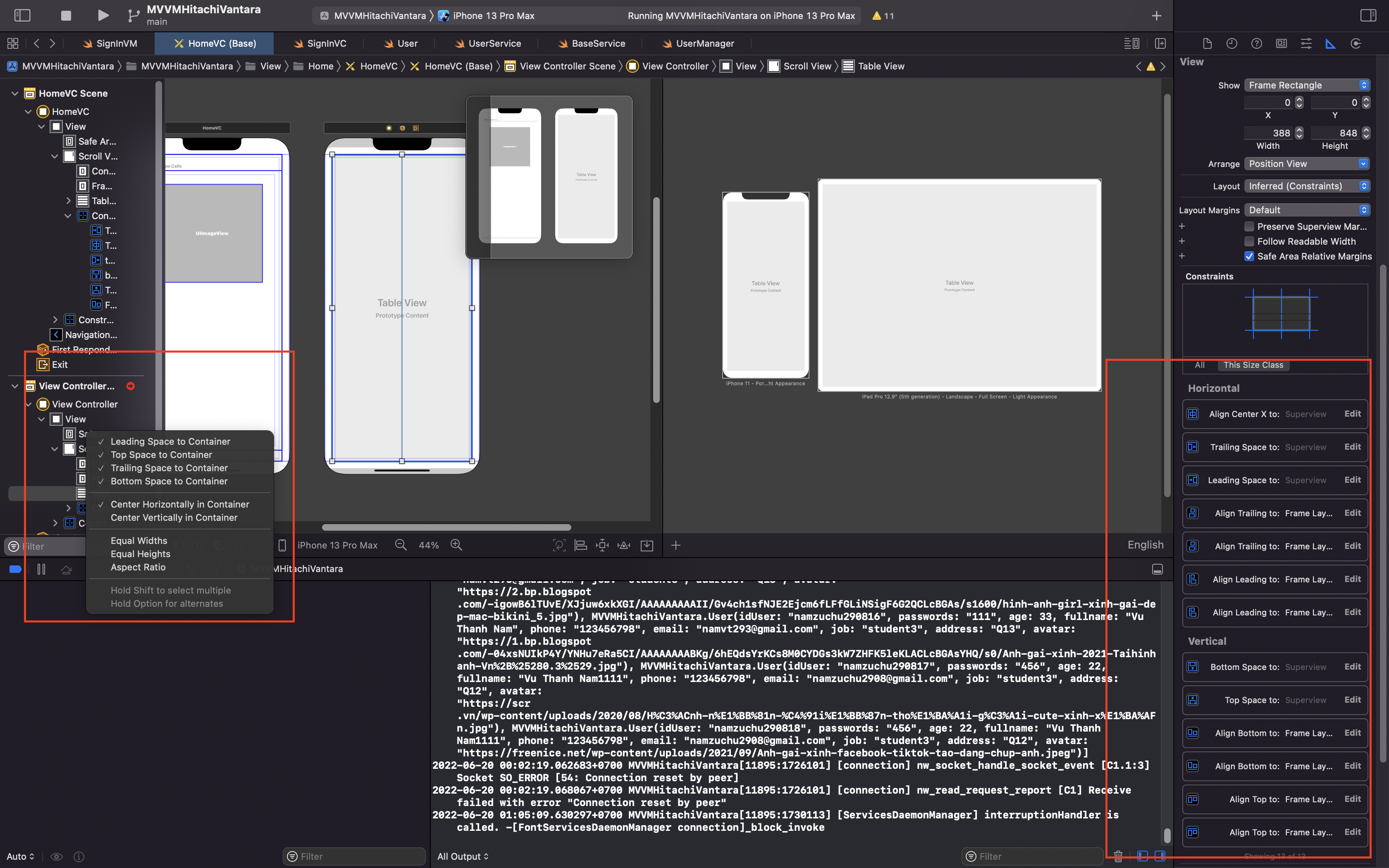Open the Quick Help inspector icon
1389x868 pixels.
pyautogui.click(x=1256, y=44)
